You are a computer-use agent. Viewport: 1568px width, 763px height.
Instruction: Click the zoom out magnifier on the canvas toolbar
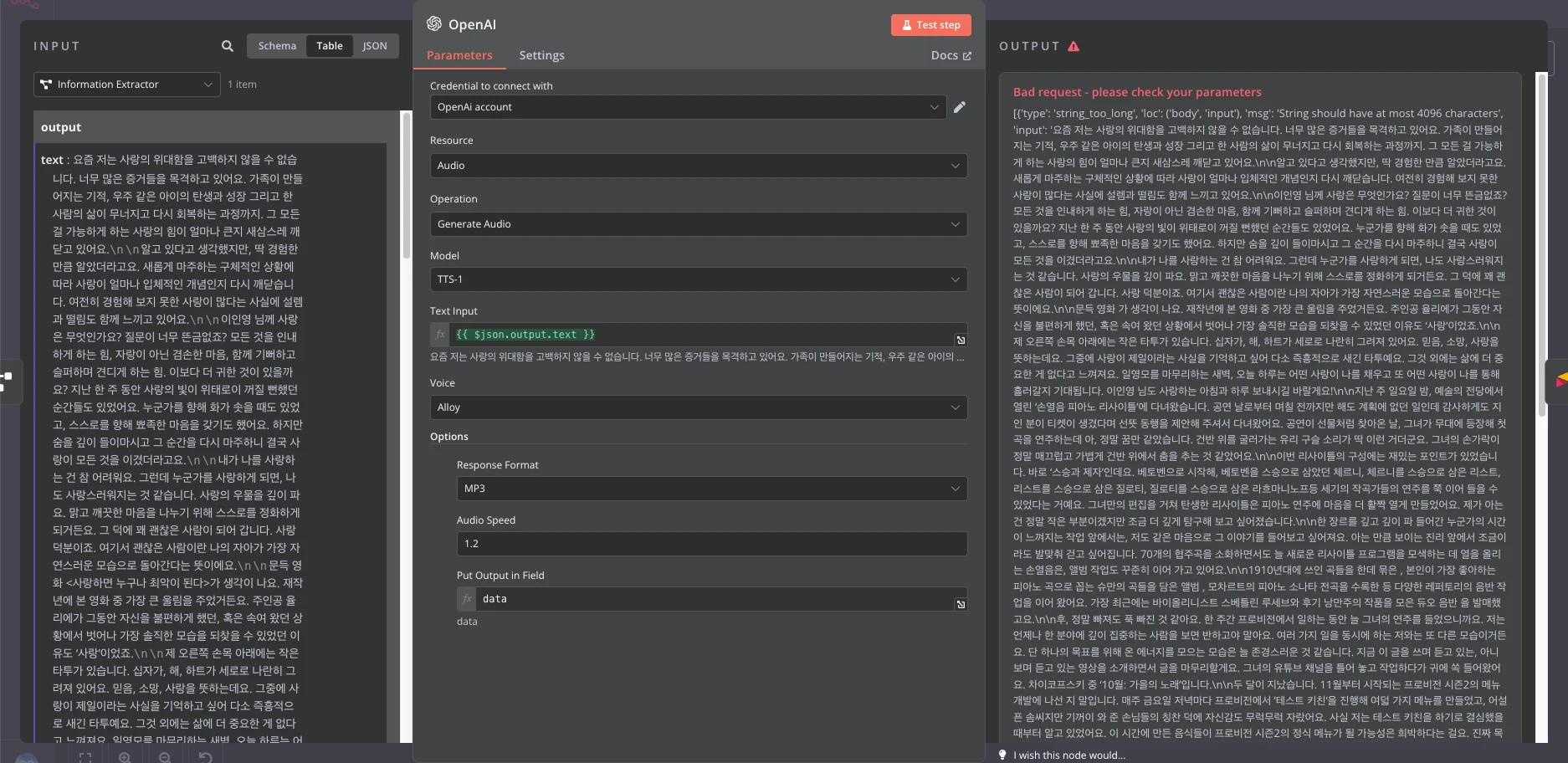pyautogui.click(x=165, y=757)
